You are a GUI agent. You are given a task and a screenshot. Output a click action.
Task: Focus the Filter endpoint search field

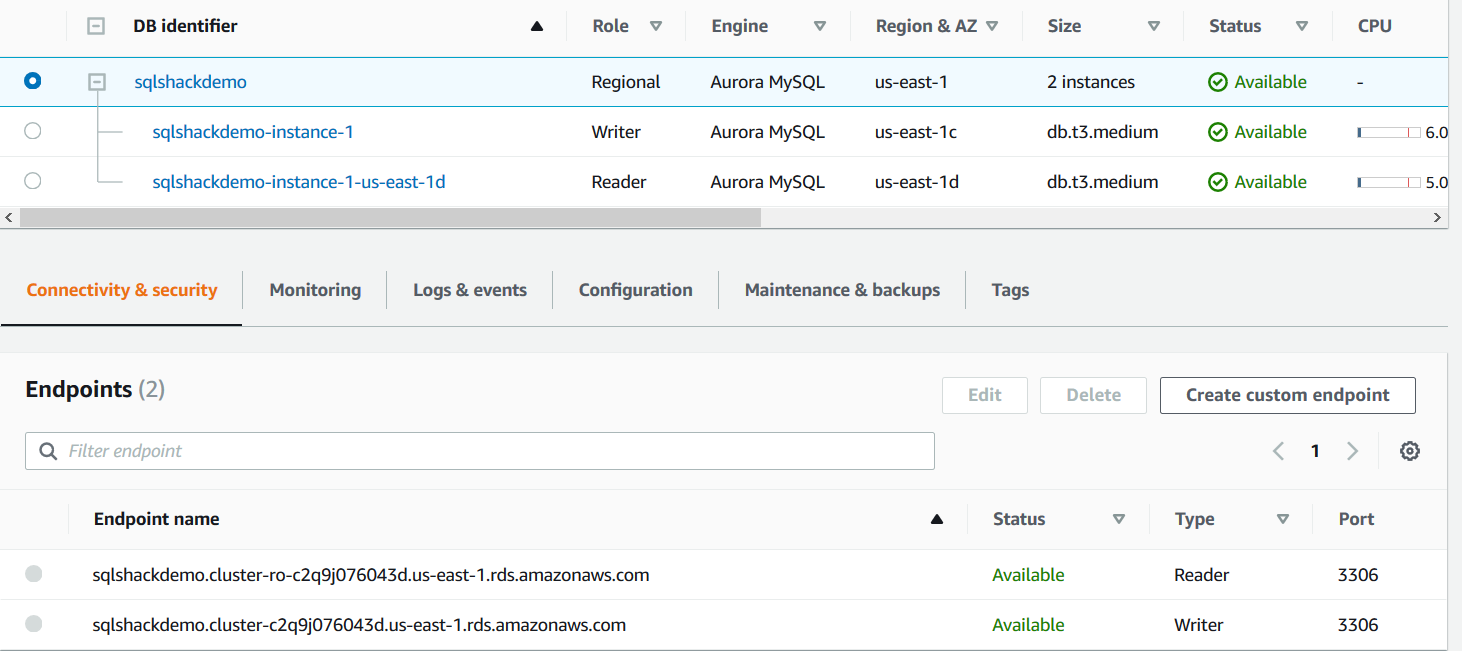click(x=480, y=451)
